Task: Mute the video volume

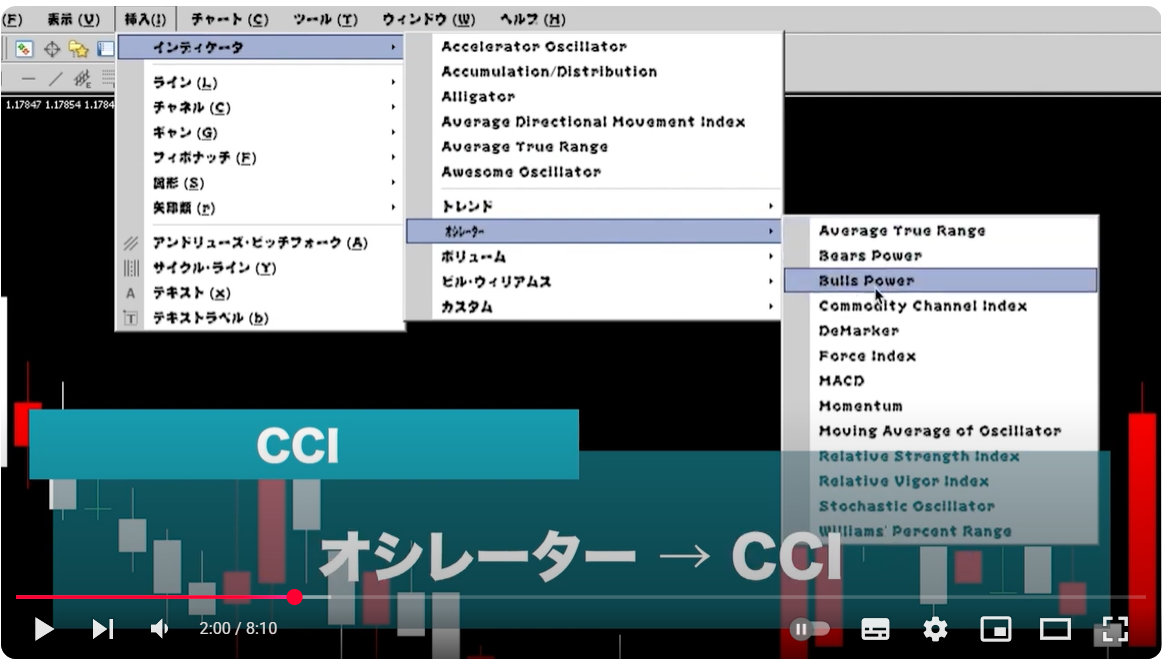Action: tap(159, 629)
